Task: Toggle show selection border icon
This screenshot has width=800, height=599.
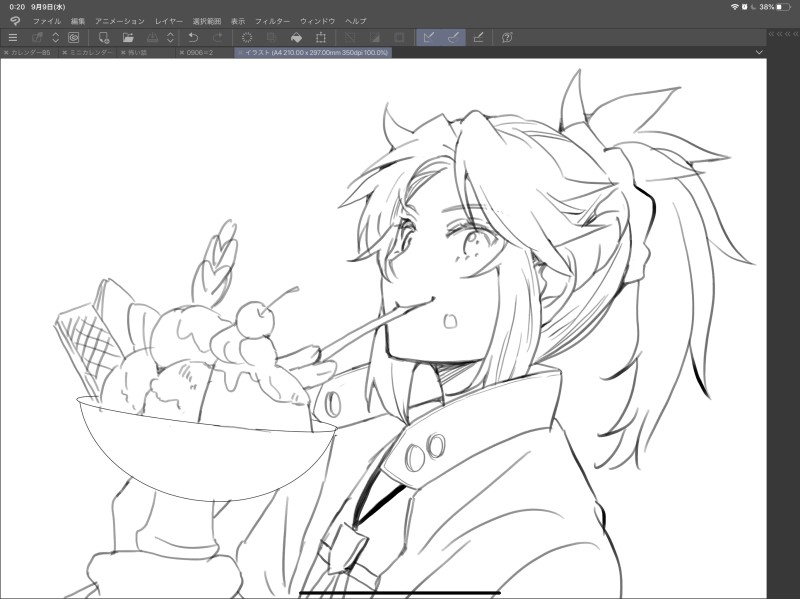Action: [399, 37]
